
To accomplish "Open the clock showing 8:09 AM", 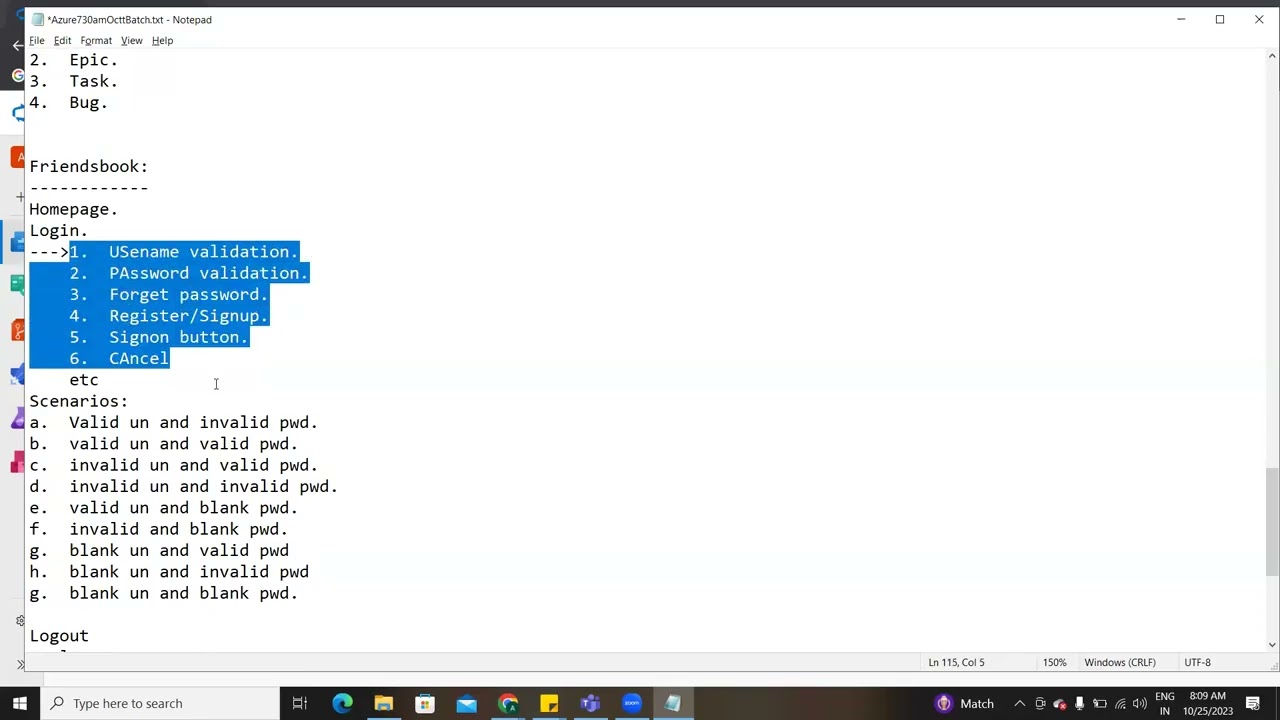I will [x=1208, y=703].
